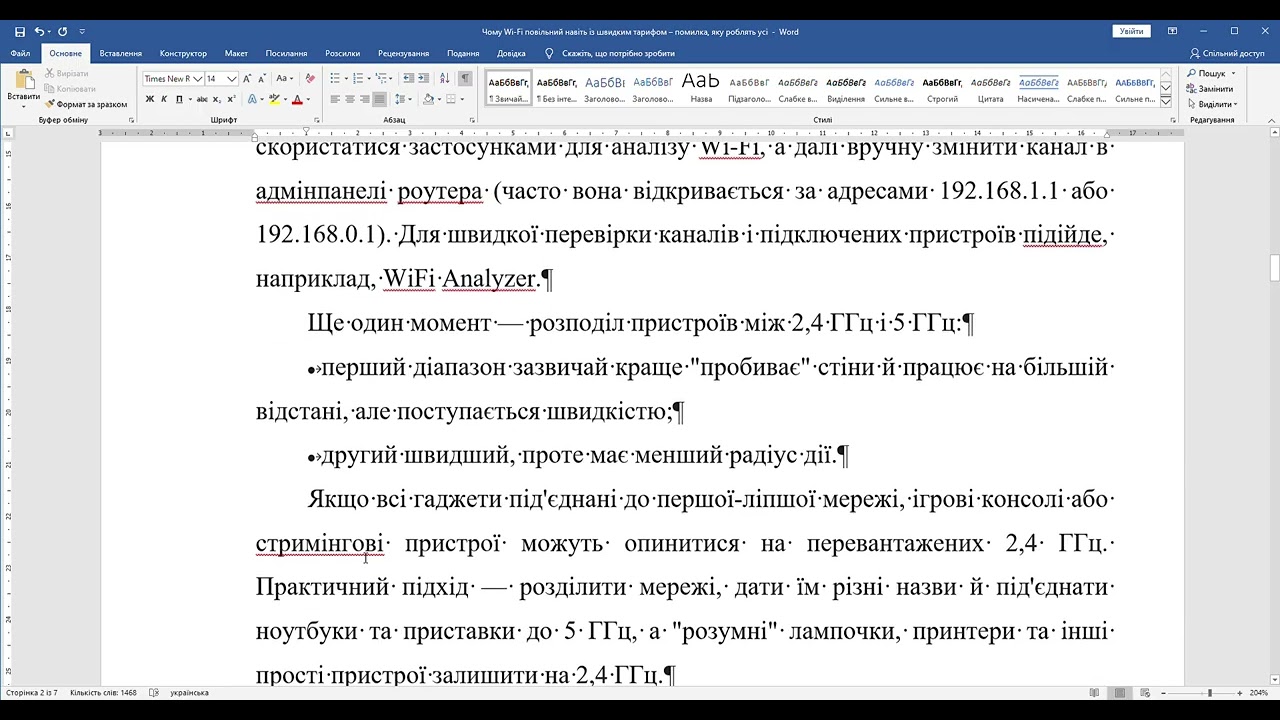Open font size 14 dropdown
Viewport: 1280px width, 720px height.
(232, 79)
